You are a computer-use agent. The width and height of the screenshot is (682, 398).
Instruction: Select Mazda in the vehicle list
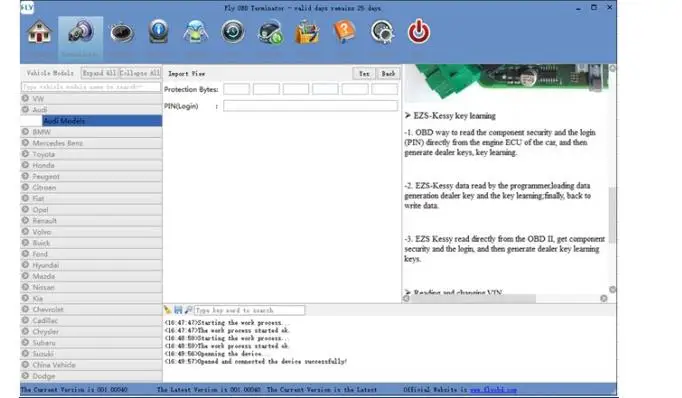91,276
